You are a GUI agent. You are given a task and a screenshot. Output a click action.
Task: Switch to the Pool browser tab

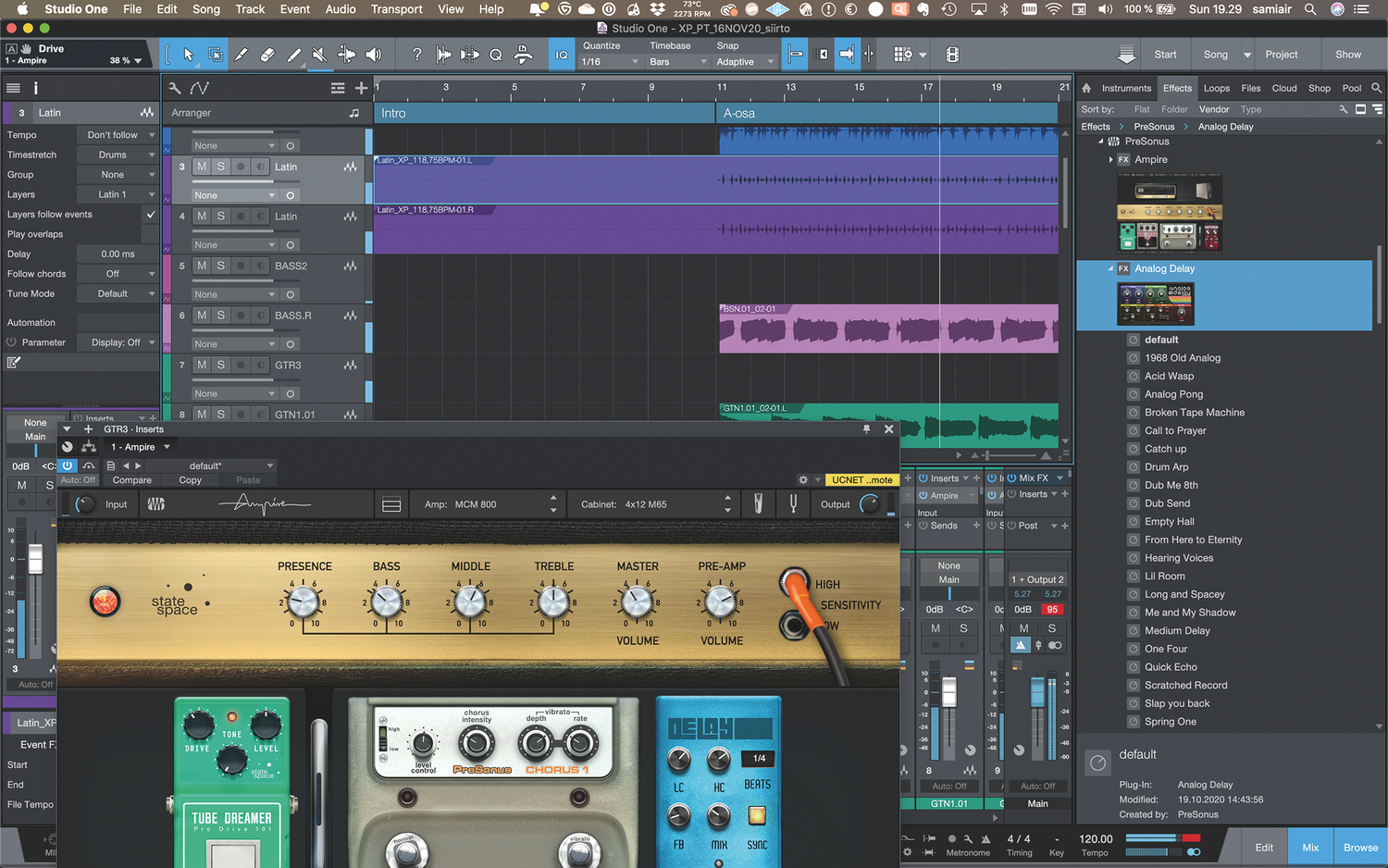1352,88
